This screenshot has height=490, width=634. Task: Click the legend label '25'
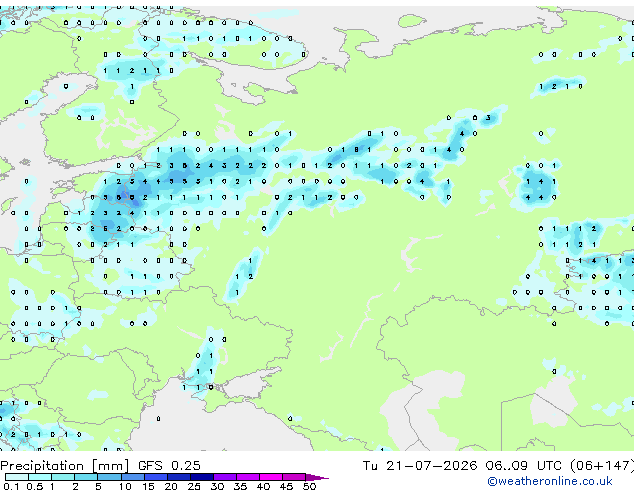tap(194, 486)
